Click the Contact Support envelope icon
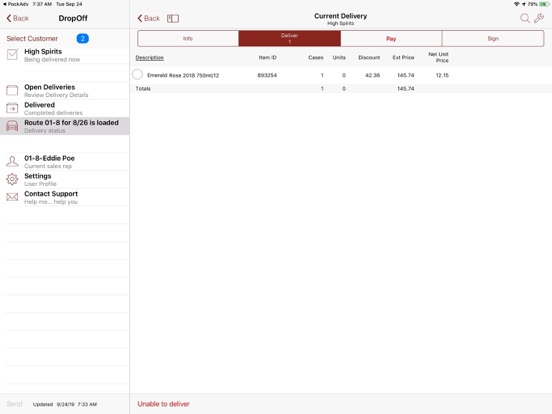This screenshot has width=552, height=414. (x=12, y=197)
